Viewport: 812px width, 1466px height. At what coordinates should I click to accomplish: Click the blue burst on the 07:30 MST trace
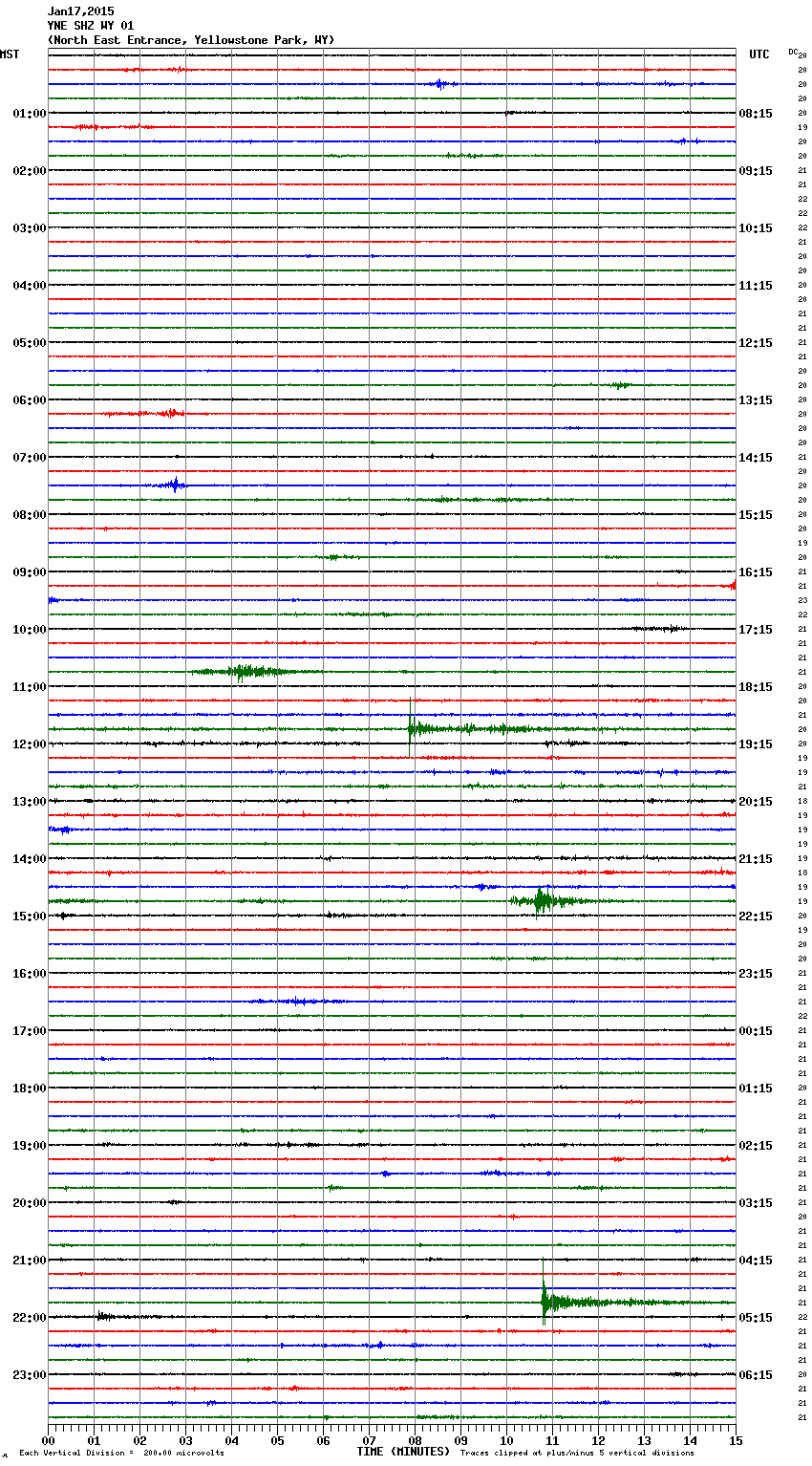point(174,485)
